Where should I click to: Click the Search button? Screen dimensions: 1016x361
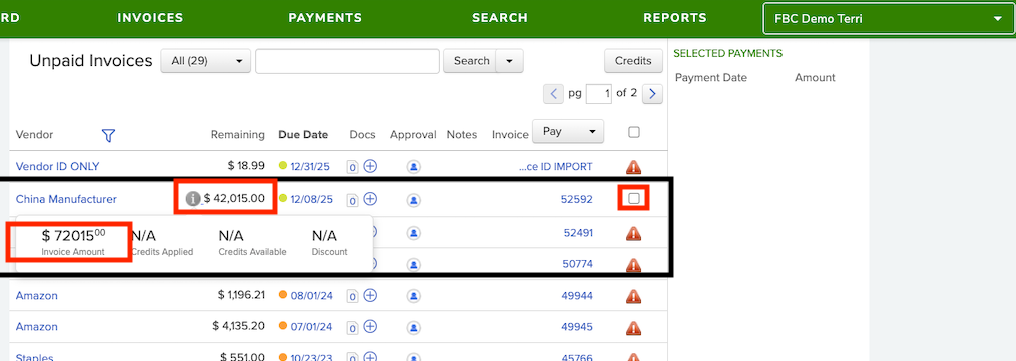[x=470, y=61]
